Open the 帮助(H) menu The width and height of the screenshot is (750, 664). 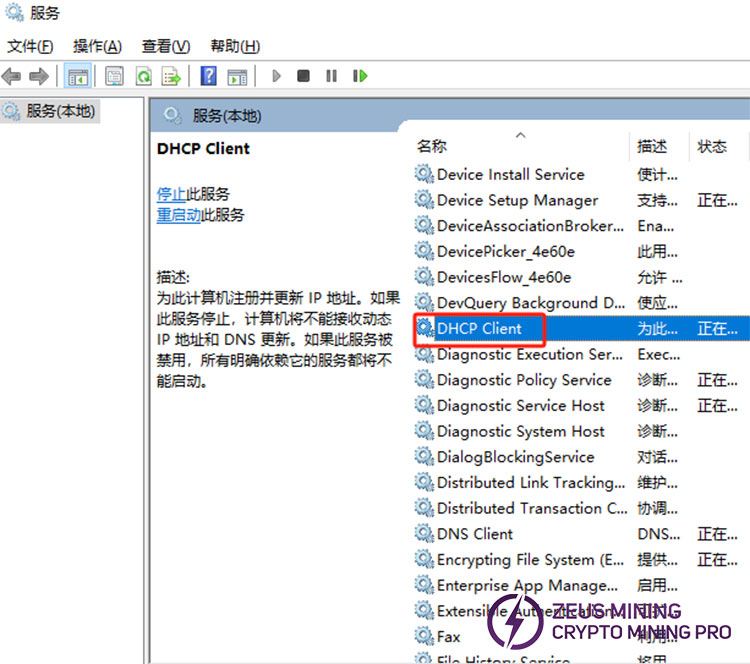(x=235, y=46)
